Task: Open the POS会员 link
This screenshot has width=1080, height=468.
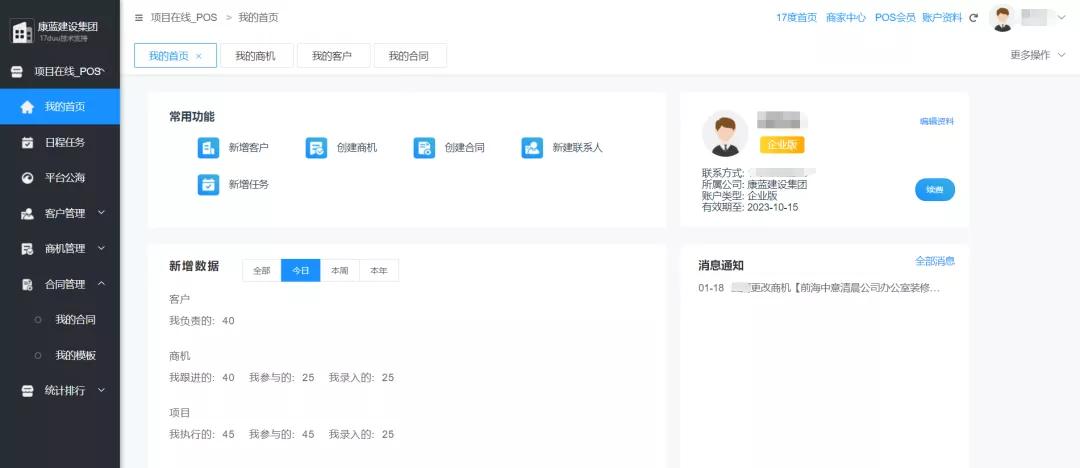Action: [x=895, y=18]
